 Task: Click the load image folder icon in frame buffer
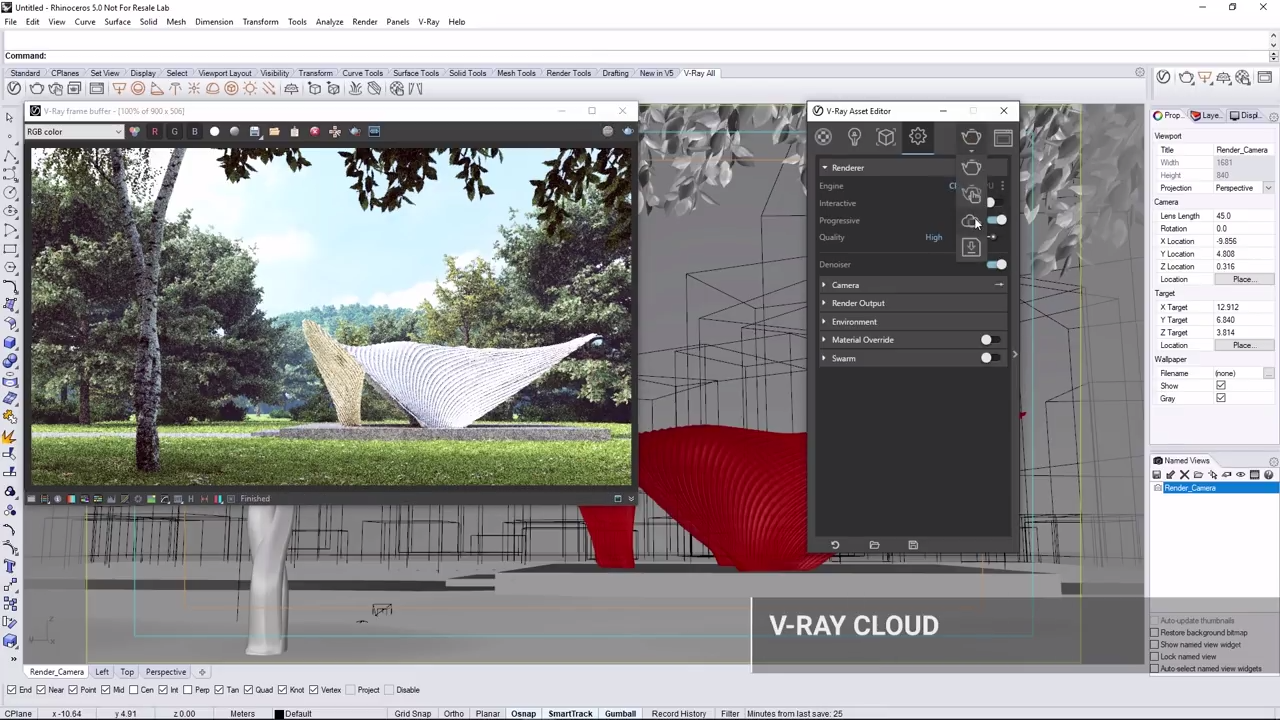(x=274, y=132)
